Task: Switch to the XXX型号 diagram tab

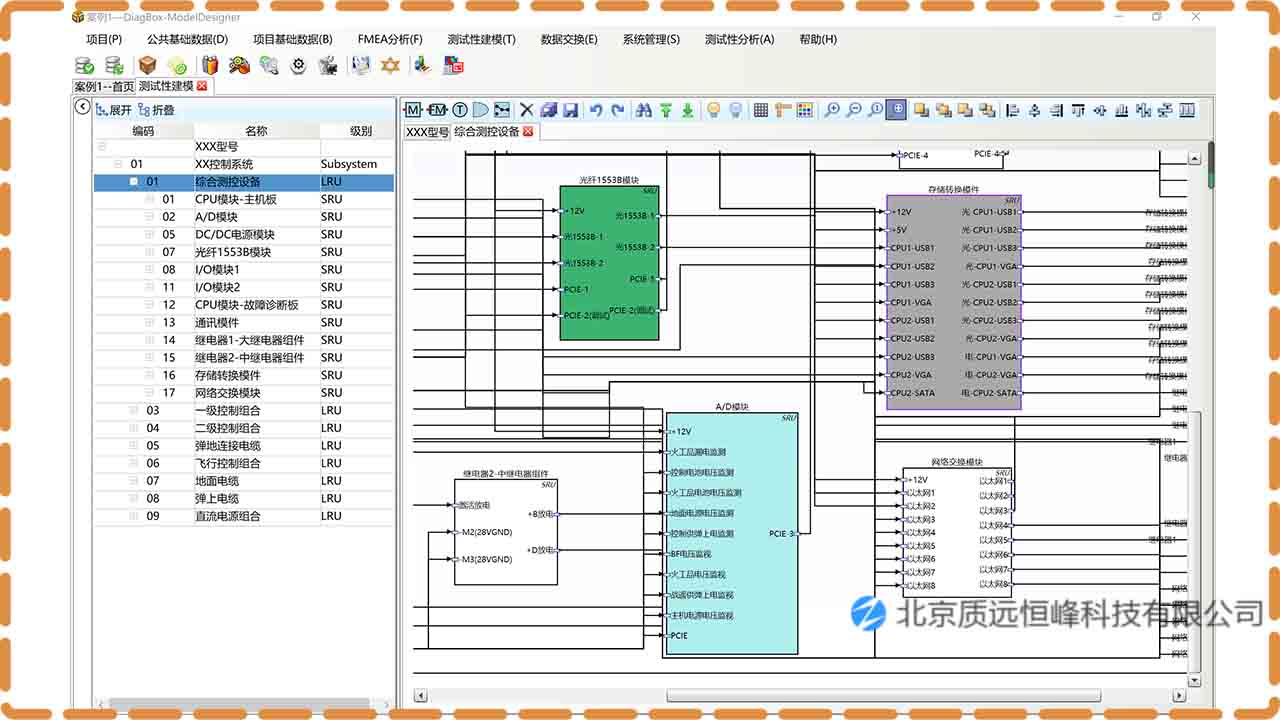Action: click(427, 132)
